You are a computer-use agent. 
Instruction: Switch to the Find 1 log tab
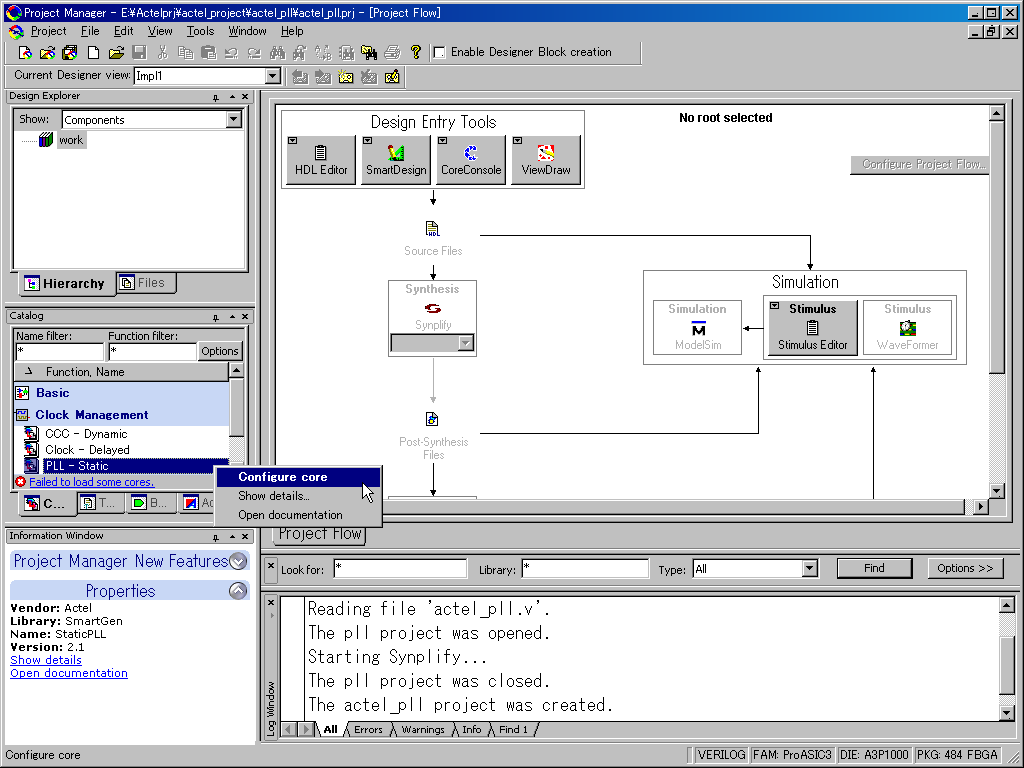[513, 729]
